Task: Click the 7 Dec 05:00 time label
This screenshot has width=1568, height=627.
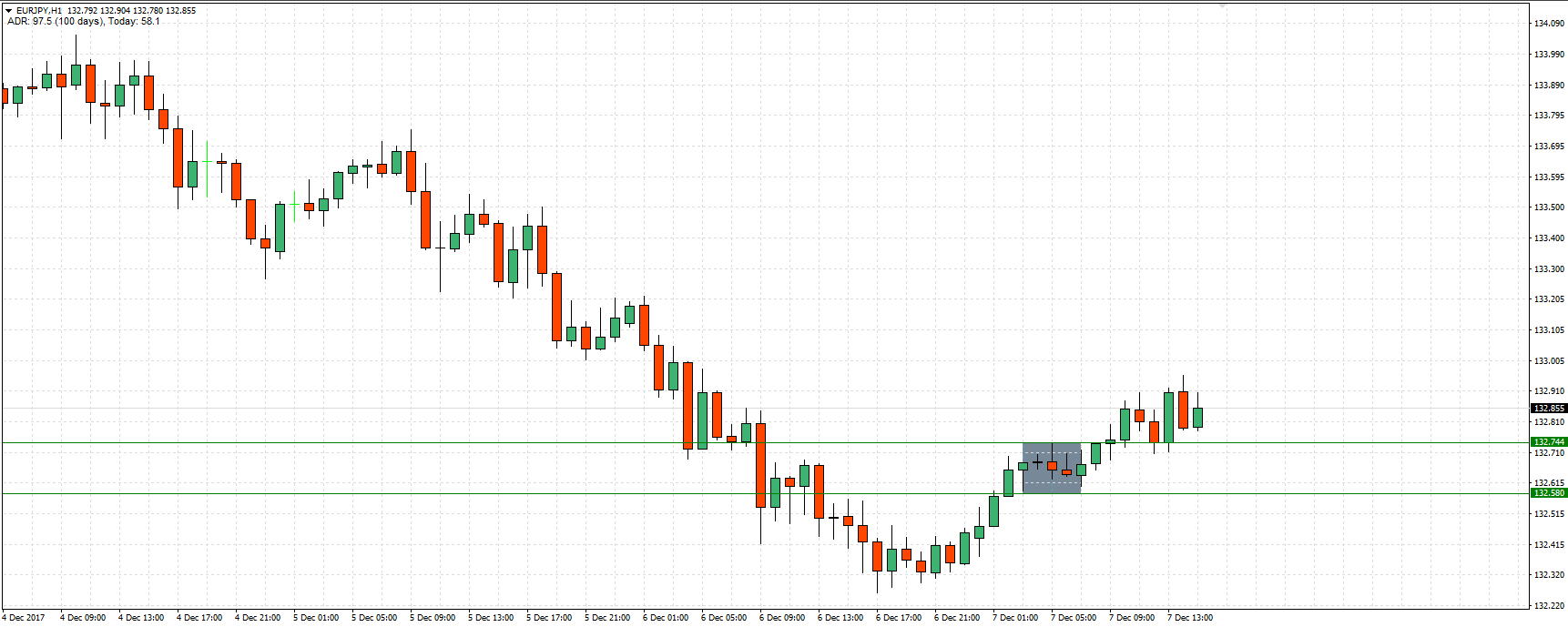Action: tap(1074, 618)
